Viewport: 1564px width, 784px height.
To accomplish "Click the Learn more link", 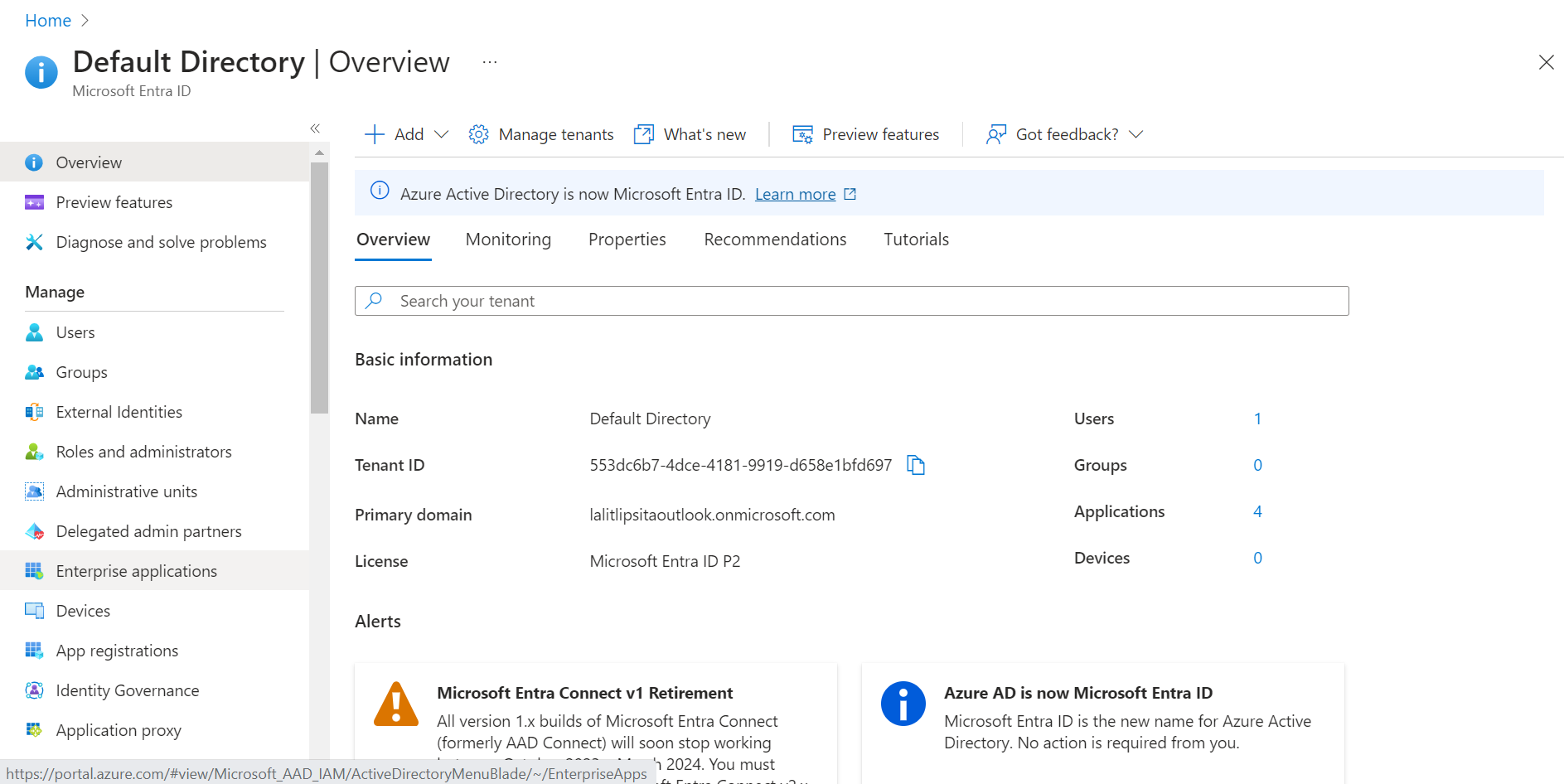I will point(795,194).
